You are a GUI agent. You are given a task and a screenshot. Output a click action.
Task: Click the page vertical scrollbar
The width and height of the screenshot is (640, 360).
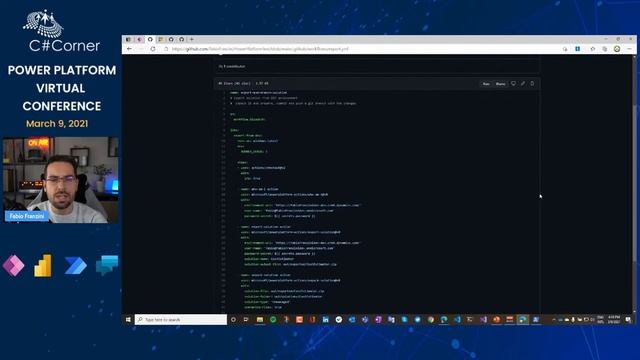tap(634, 184)
